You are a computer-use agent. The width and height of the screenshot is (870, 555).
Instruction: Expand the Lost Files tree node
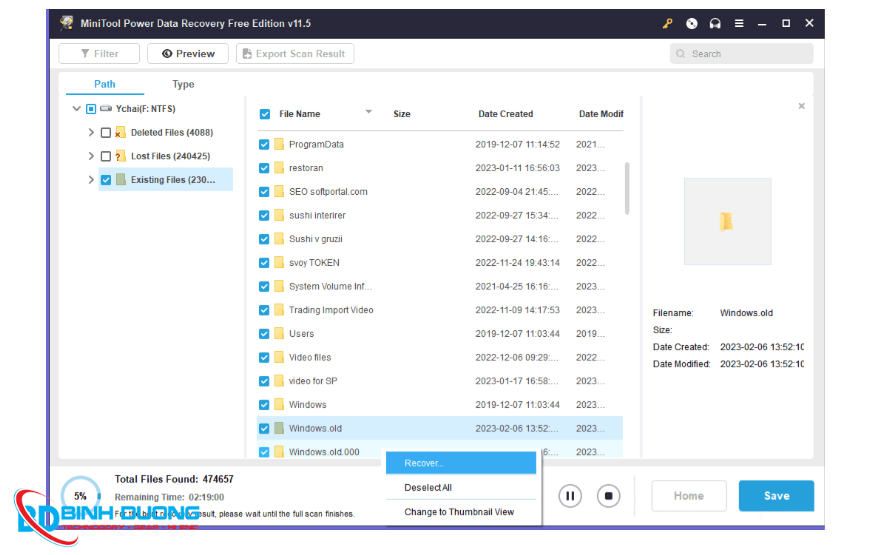91,156
